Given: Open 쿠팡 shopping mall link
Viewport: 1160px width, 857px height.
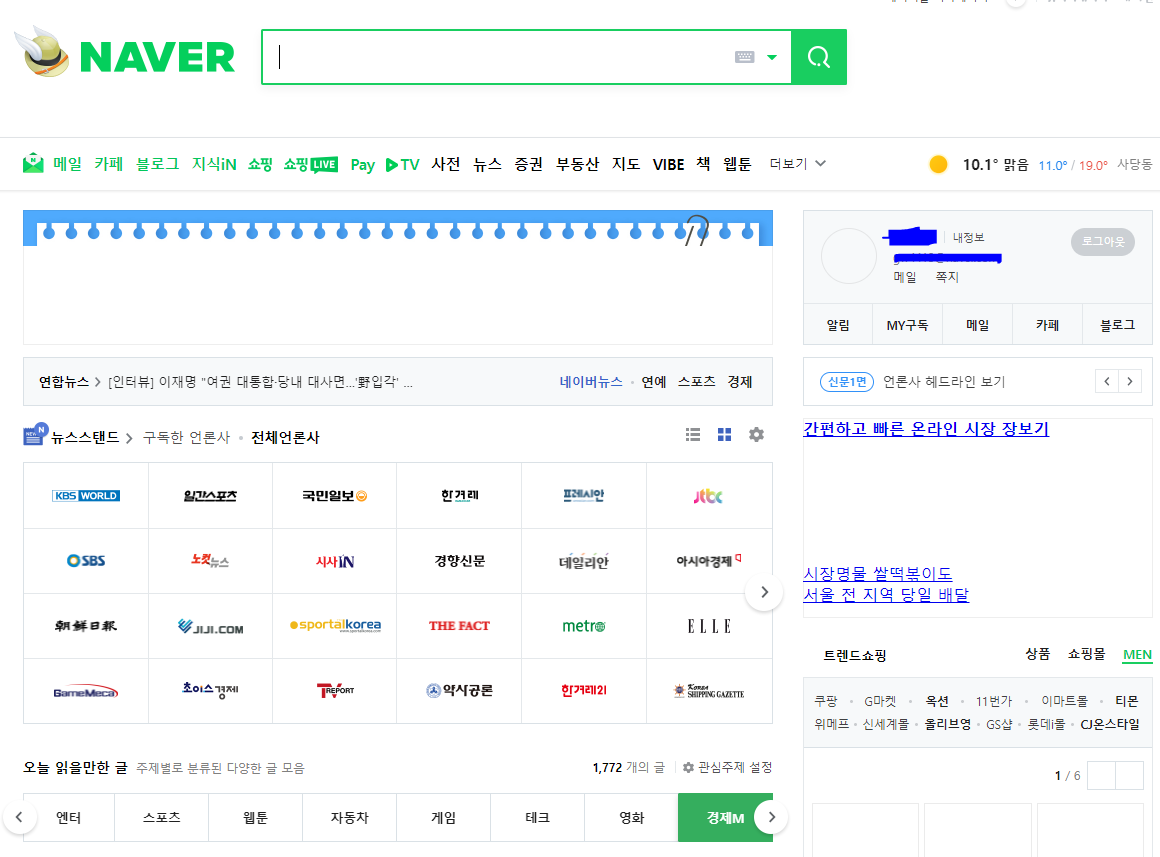Looking at the screenshot, I should pyautogui.click(x=826, y=701).
